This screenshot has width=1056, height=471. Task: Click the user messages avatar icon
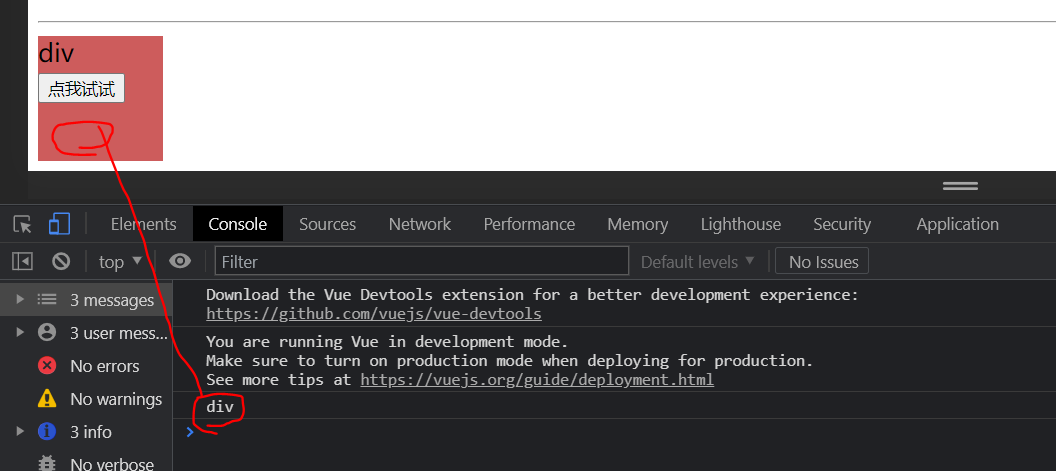pyautogui.click(x=46, y=332)
